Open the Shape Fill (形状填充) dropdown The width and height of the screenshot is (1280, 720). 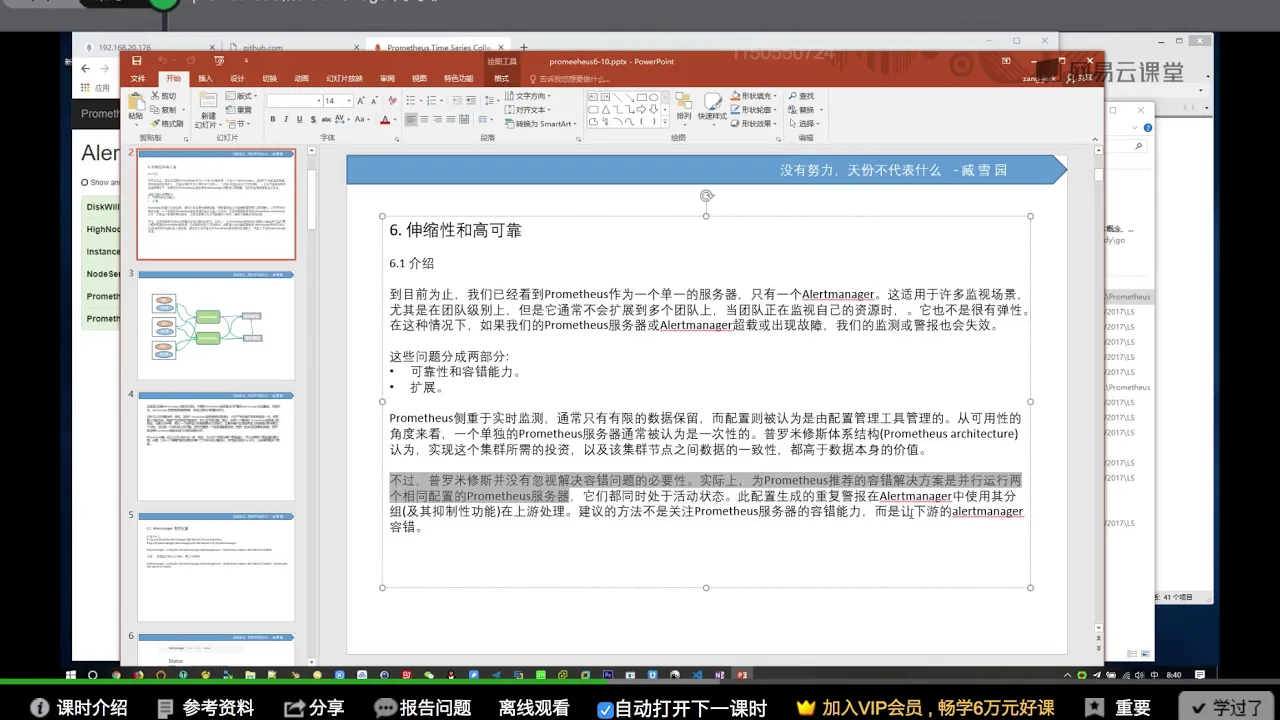pyautogui.click(x=754, y=96)
